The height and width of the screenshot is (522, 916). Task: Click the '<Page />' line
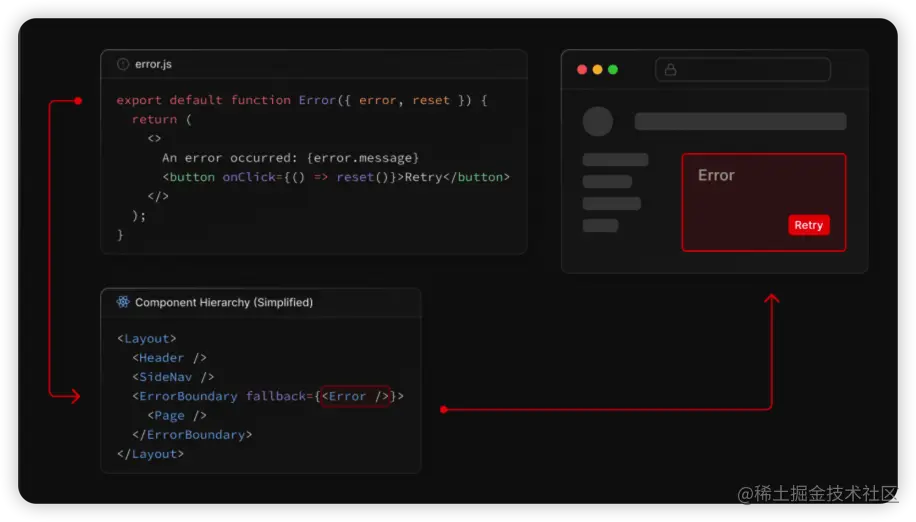(x=177, y=416)
